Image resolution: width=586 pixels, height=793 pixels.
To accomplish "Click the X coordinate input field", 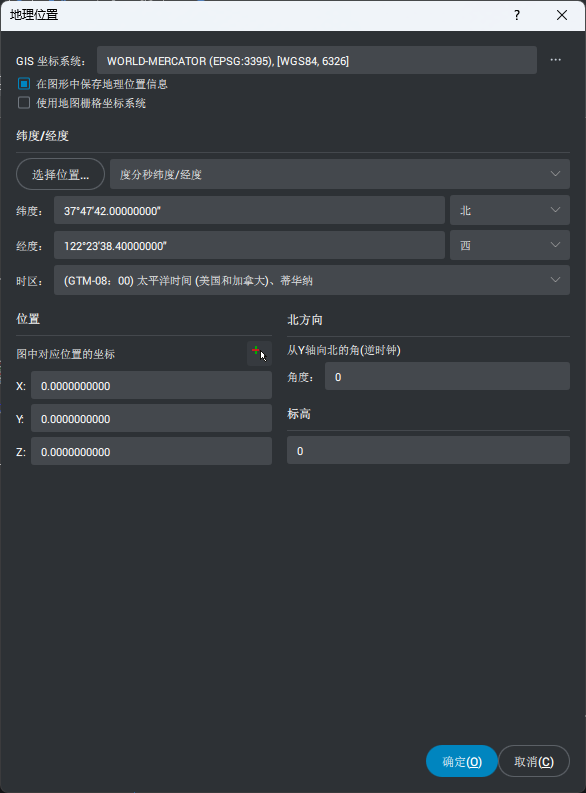I will (x=151, y=385).
